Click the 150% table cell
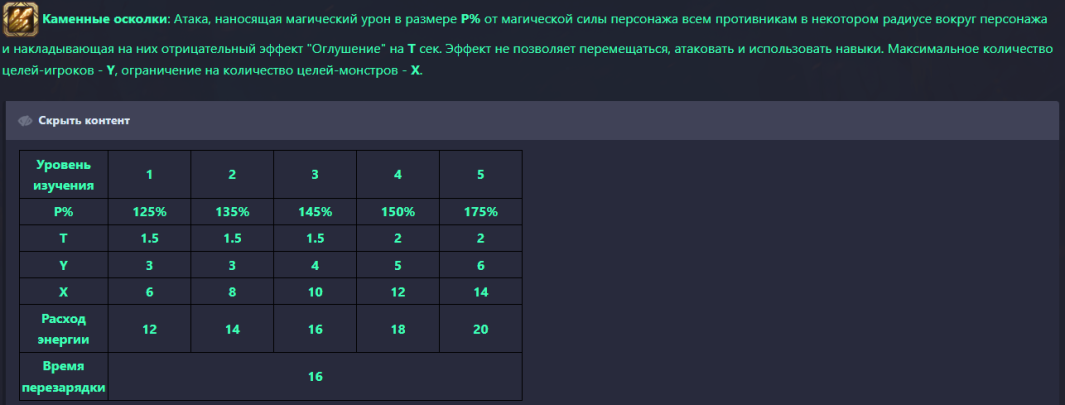Viewport: 1065px width, 405px height. point(398,212)
